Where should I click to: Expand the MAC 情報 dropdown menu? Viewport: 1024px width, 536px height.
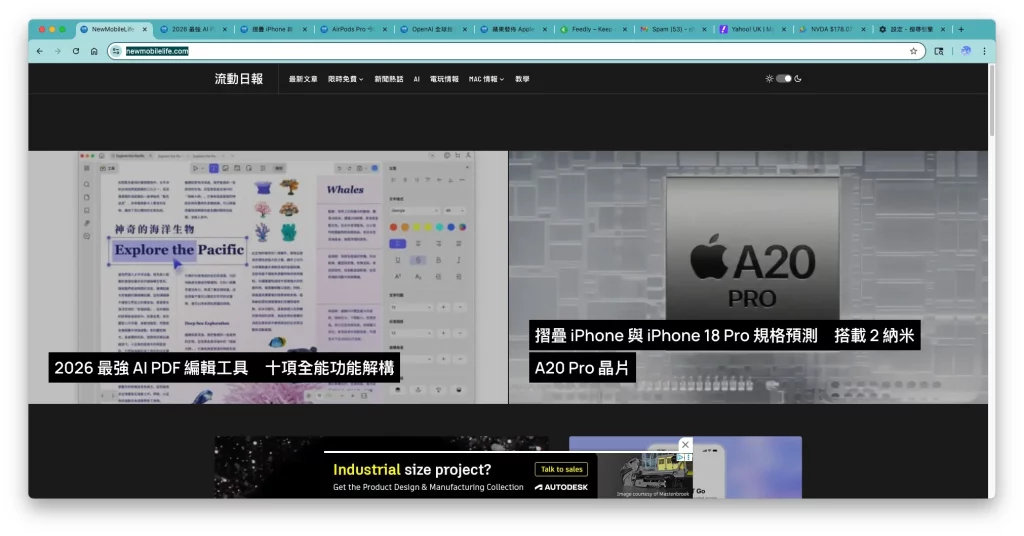pos(487,79)
